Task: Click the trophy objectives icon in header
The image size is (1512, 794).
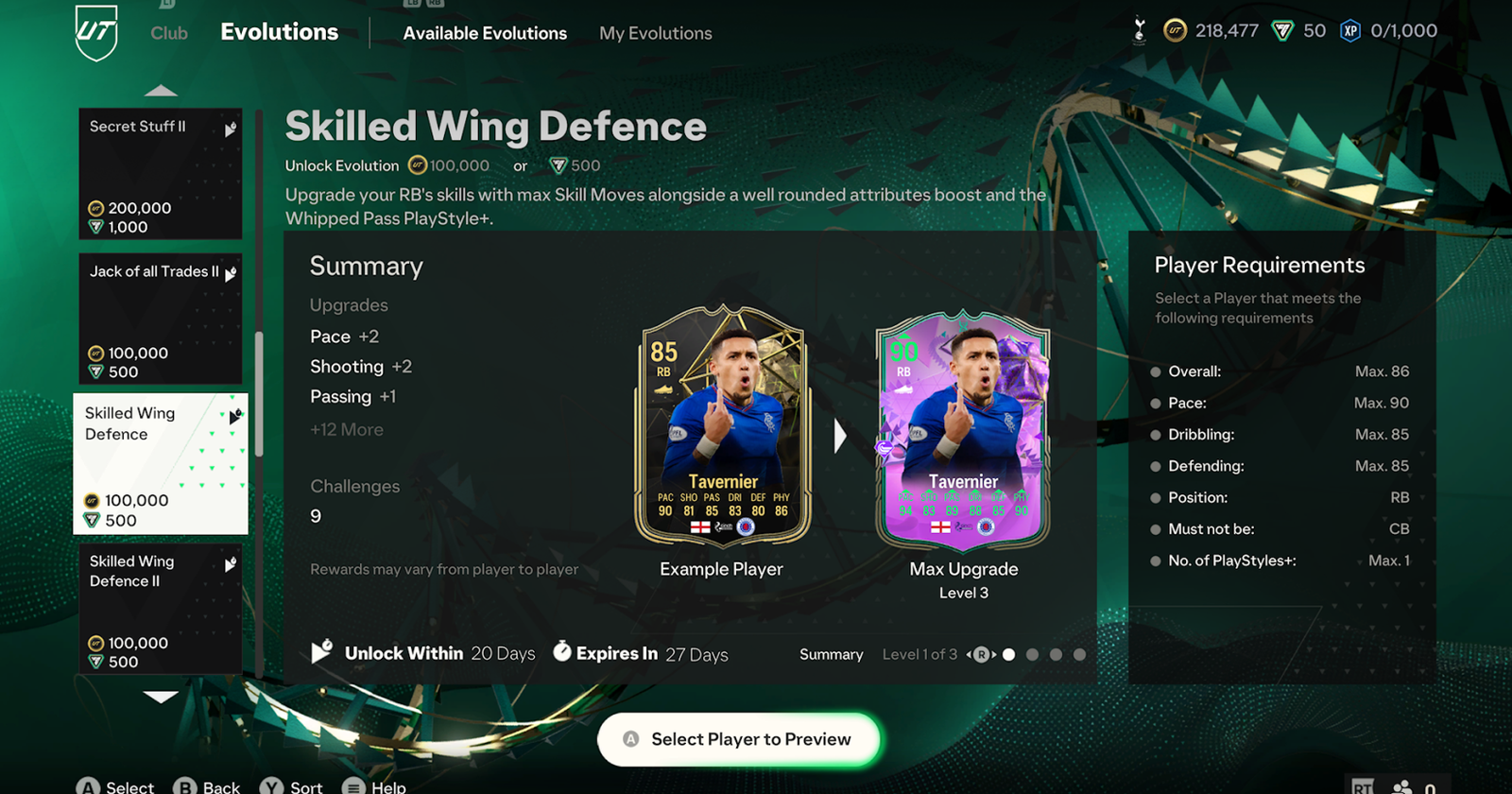Action: [1139, 31]
